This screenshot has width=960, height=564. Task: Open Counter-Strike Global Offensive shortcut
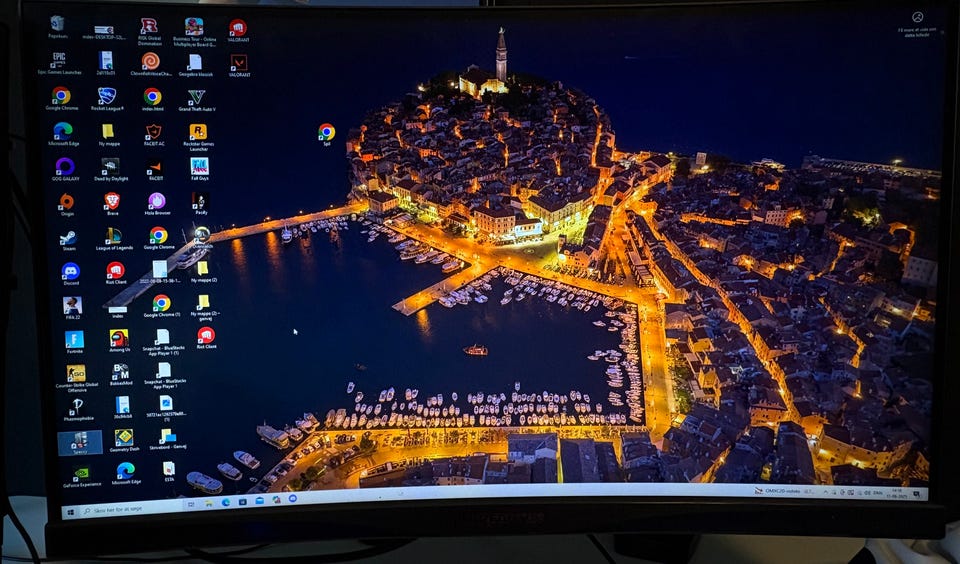click(77, 378)
